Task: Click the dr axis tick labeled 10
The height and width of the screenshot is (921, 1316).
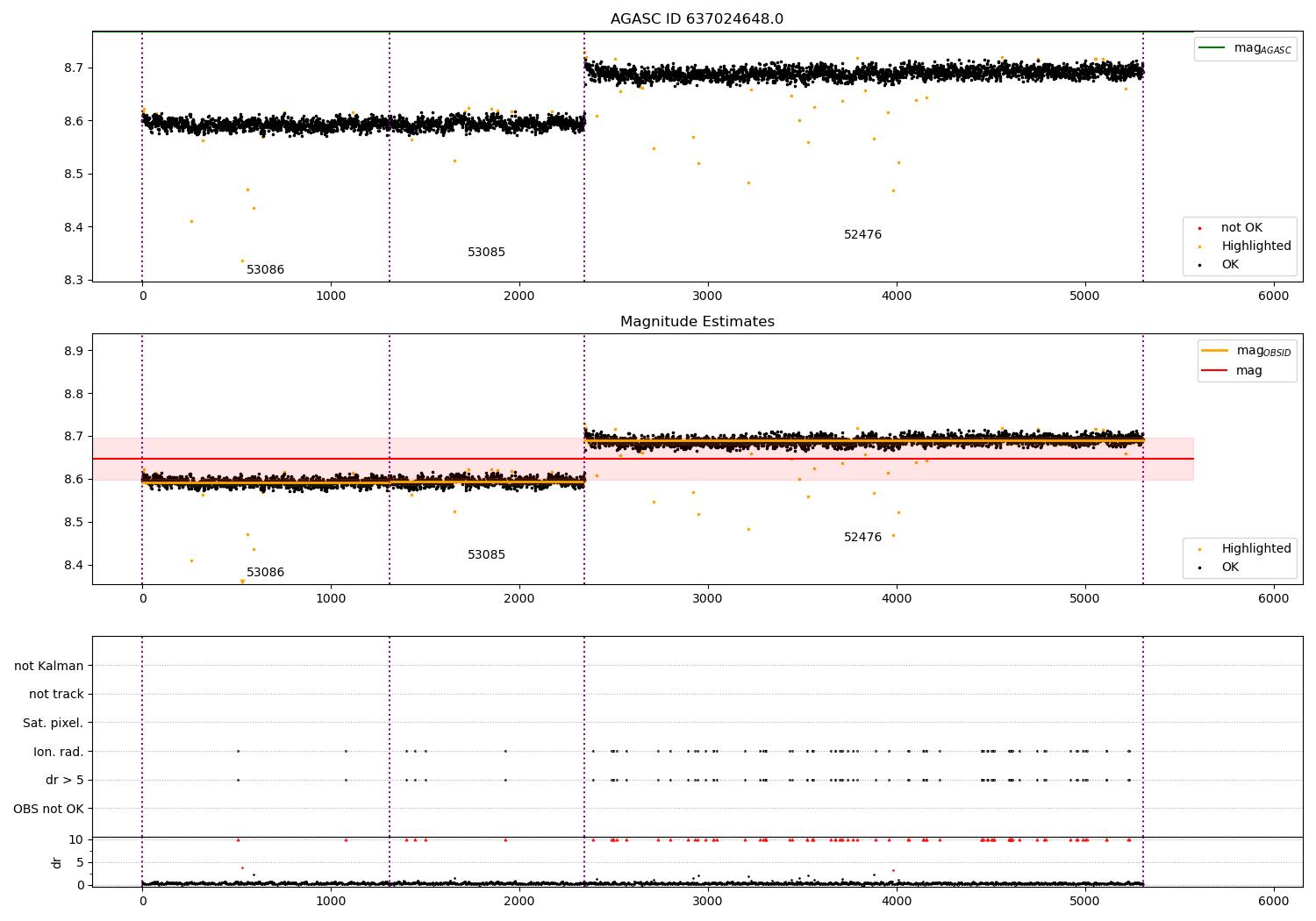Action: point(76,839)
